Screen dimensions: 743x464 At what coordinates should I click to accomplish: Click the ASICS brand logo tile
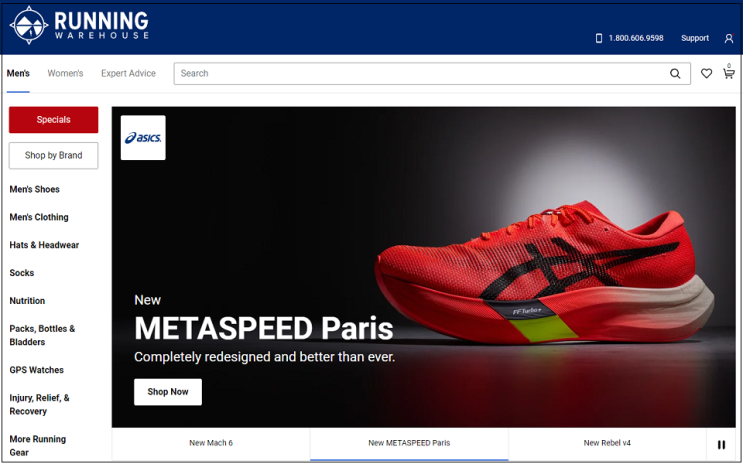tap(143, 137)
